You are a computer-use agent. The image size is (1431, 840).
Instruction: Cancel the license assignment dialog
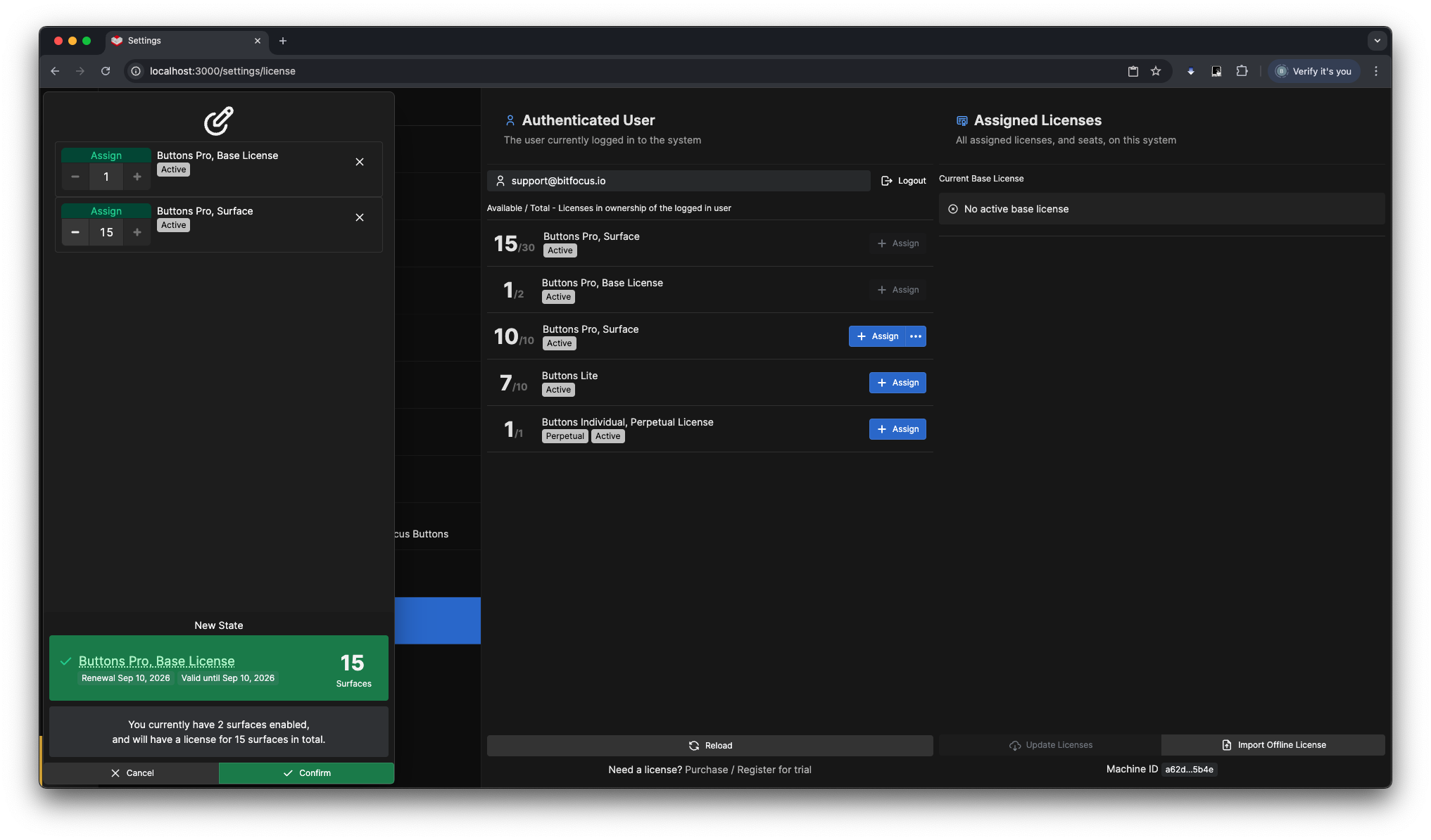click(x=132, y=772)
